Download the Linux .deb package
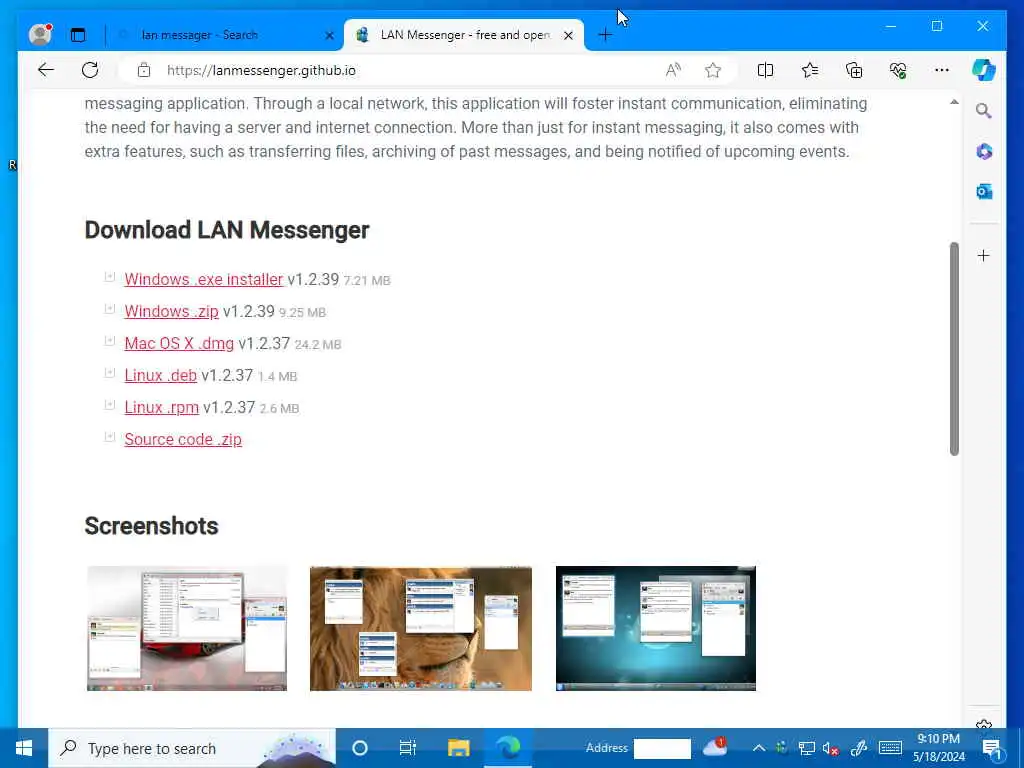 [x=161, y=376]
